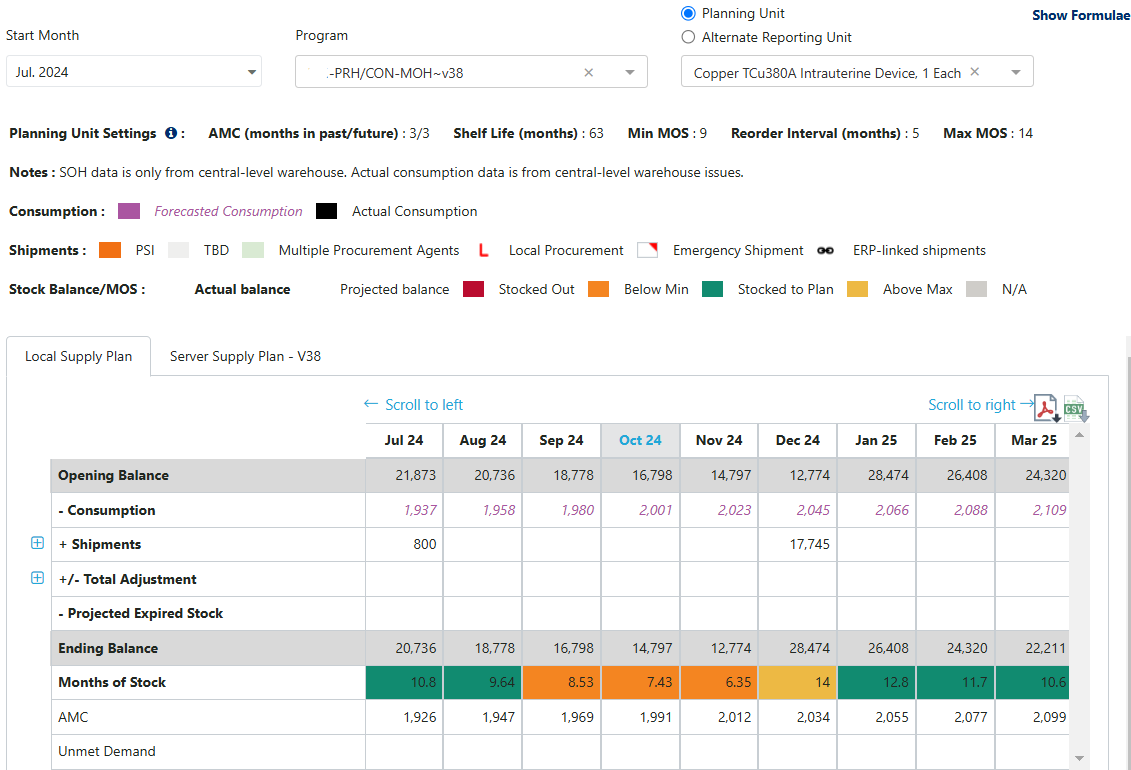Screen dimensions: 1131x770
Task: Click the 17,745 shipment cell in Dec 24
Action: click(x=798, y=544)
